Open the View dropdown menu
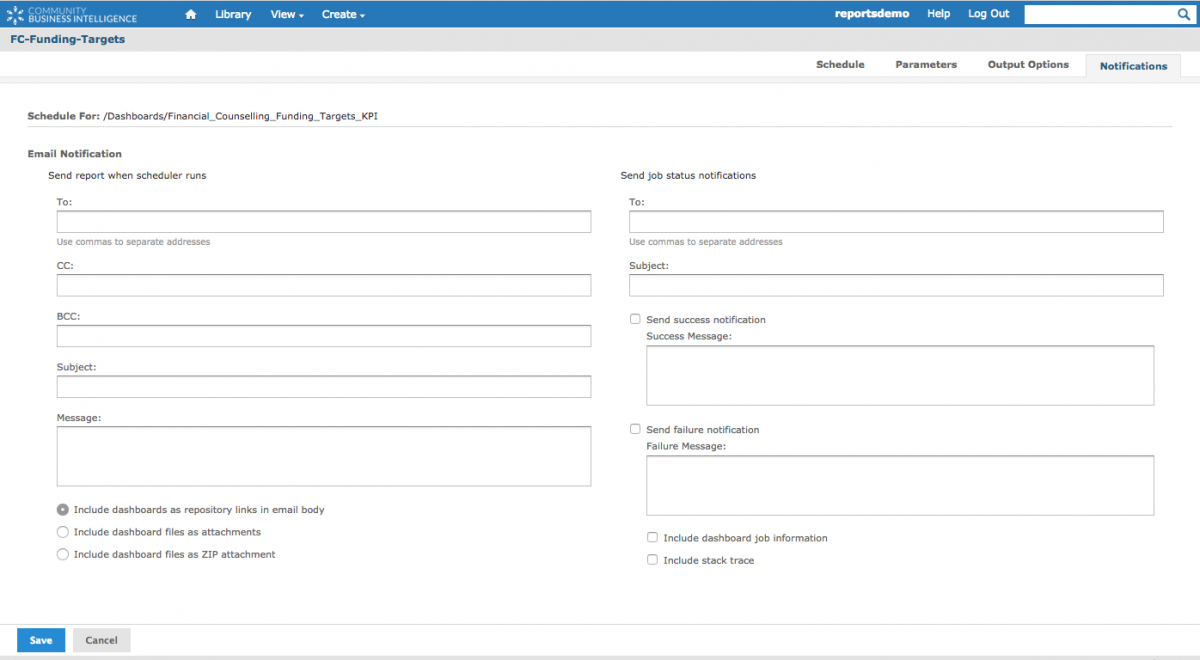 tap(287, 14)
